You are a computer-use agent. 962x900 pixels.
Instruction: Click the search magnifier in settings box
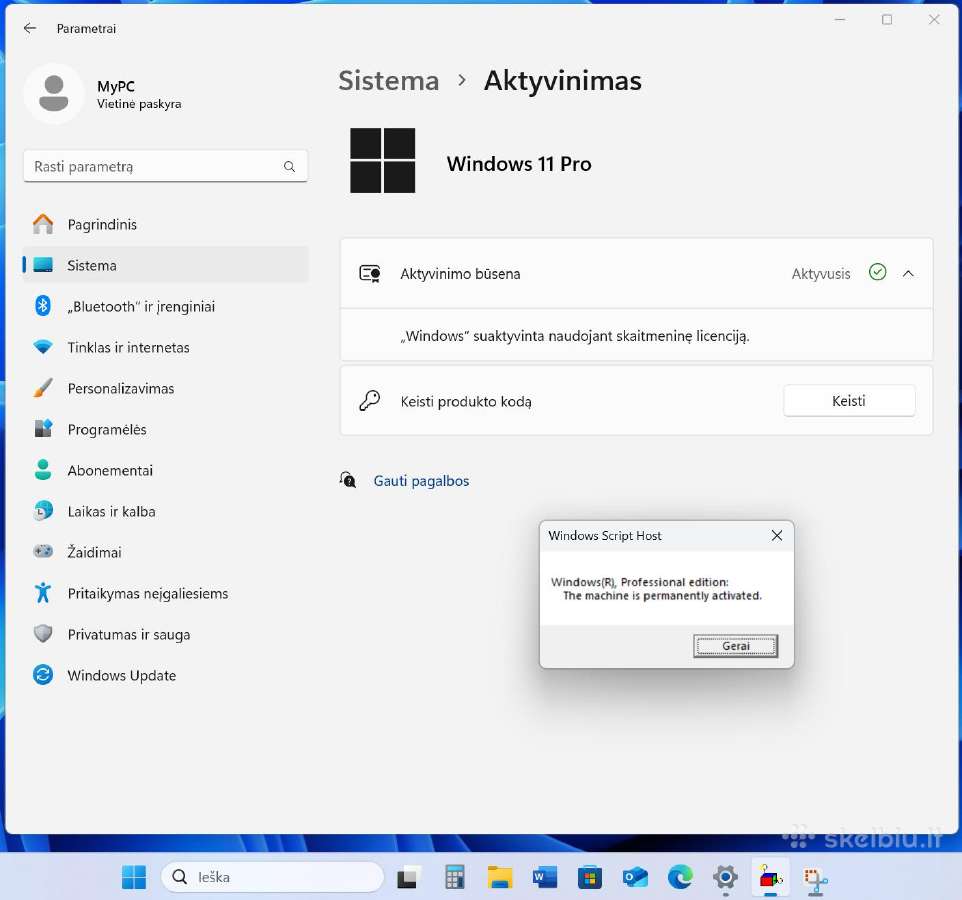(x=290, y=166)
